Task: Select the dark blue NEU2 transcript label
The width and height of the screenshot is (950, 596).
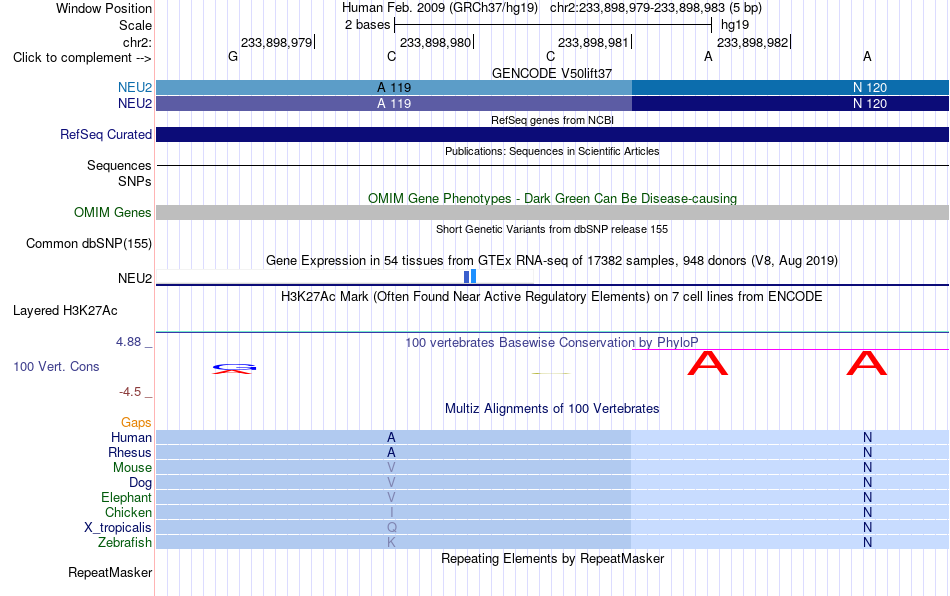Action: click(x=135, y=104)
